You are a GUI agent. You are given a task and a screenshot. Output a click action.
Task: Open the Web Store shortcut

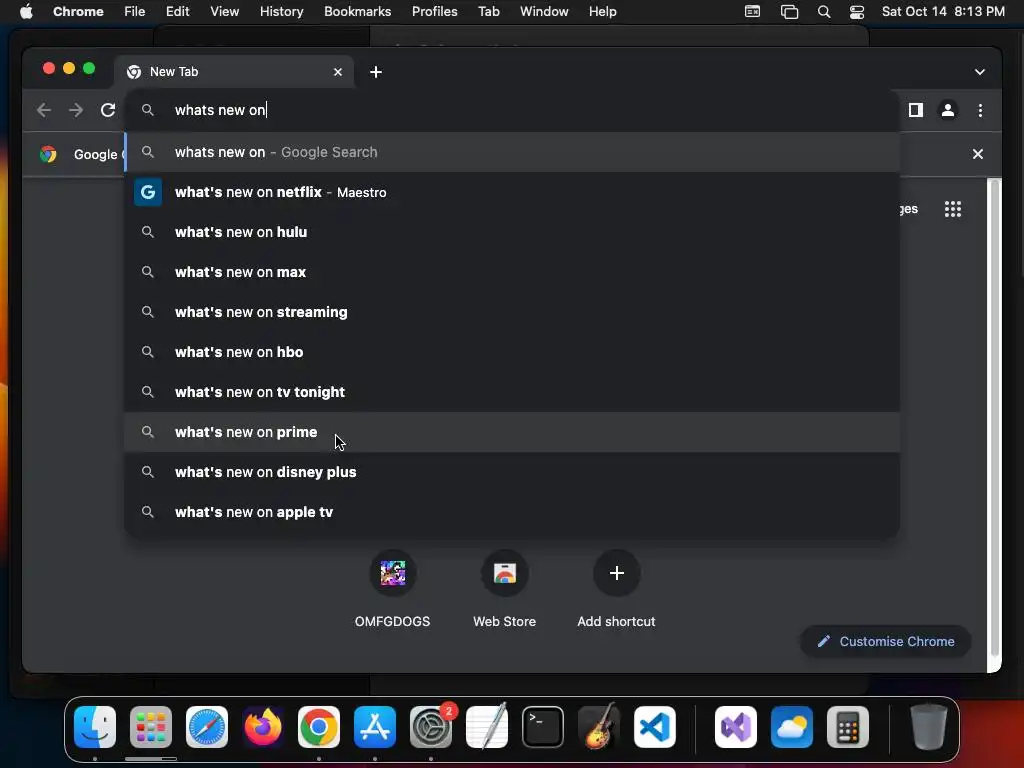[x=505, y=588]
